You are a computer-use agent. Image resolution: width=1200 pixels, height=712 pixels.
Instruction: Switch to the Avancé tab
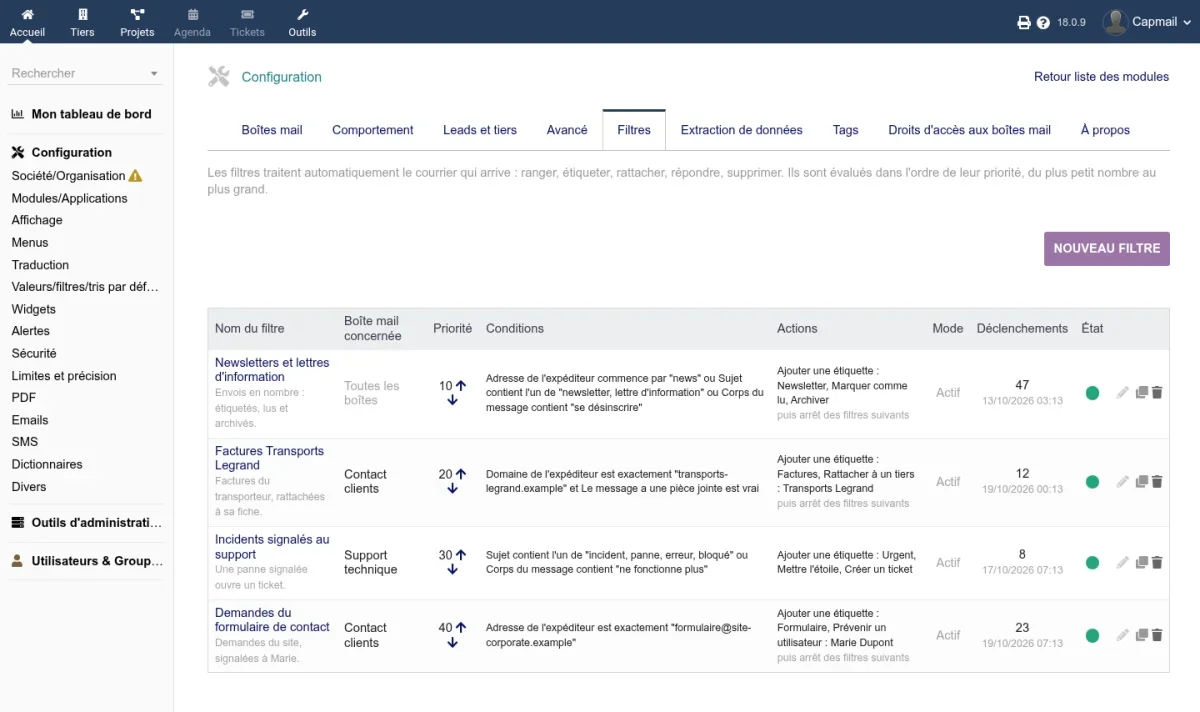coord(567,130)
